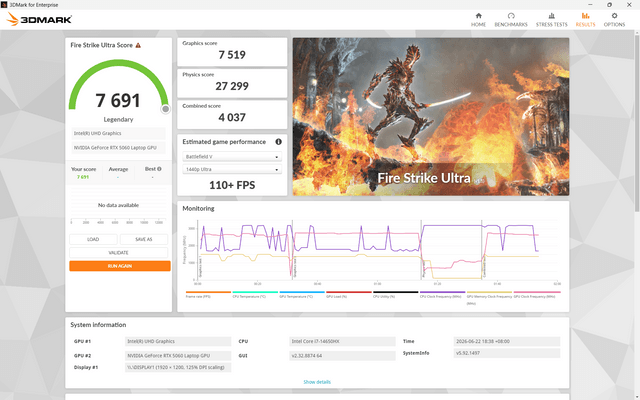Click Your score value 7 691 in green
The image size is (640, 400).
pos(83,177)
